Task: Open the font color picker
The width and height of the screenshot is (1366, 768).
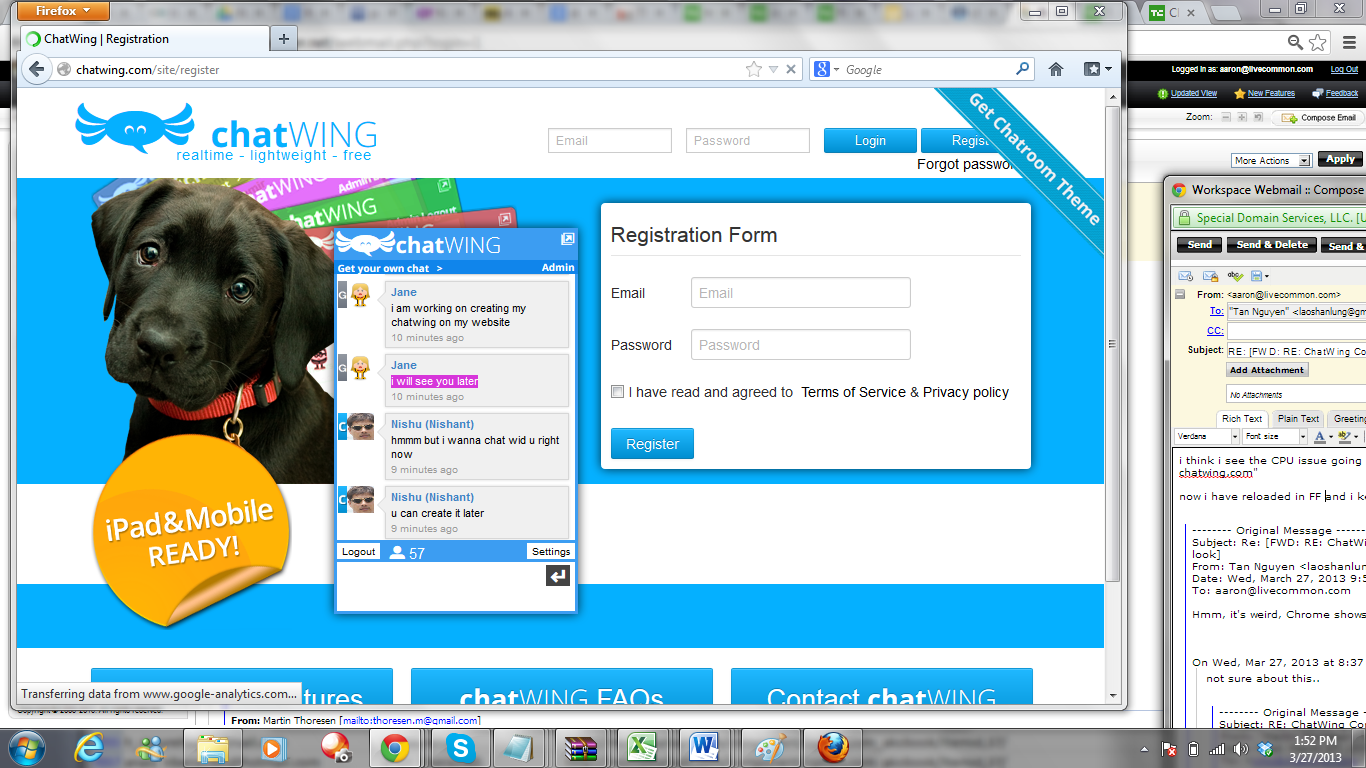Action: [x=1322, y=436]
